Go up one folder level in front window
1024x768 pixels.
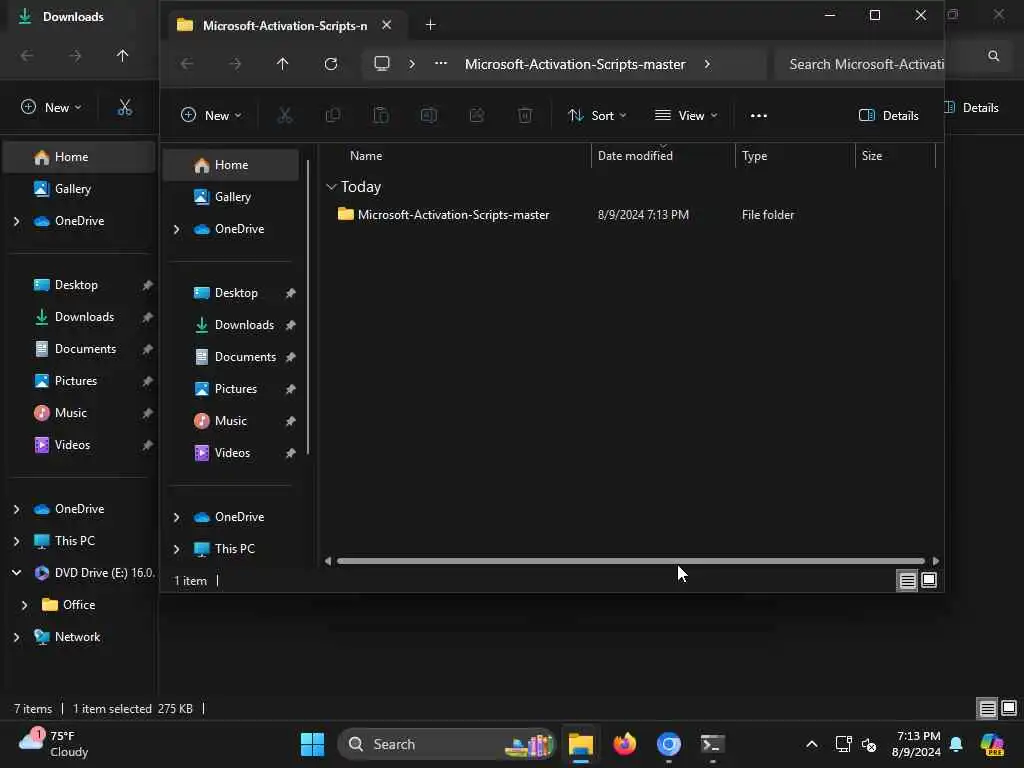point(282,64)
